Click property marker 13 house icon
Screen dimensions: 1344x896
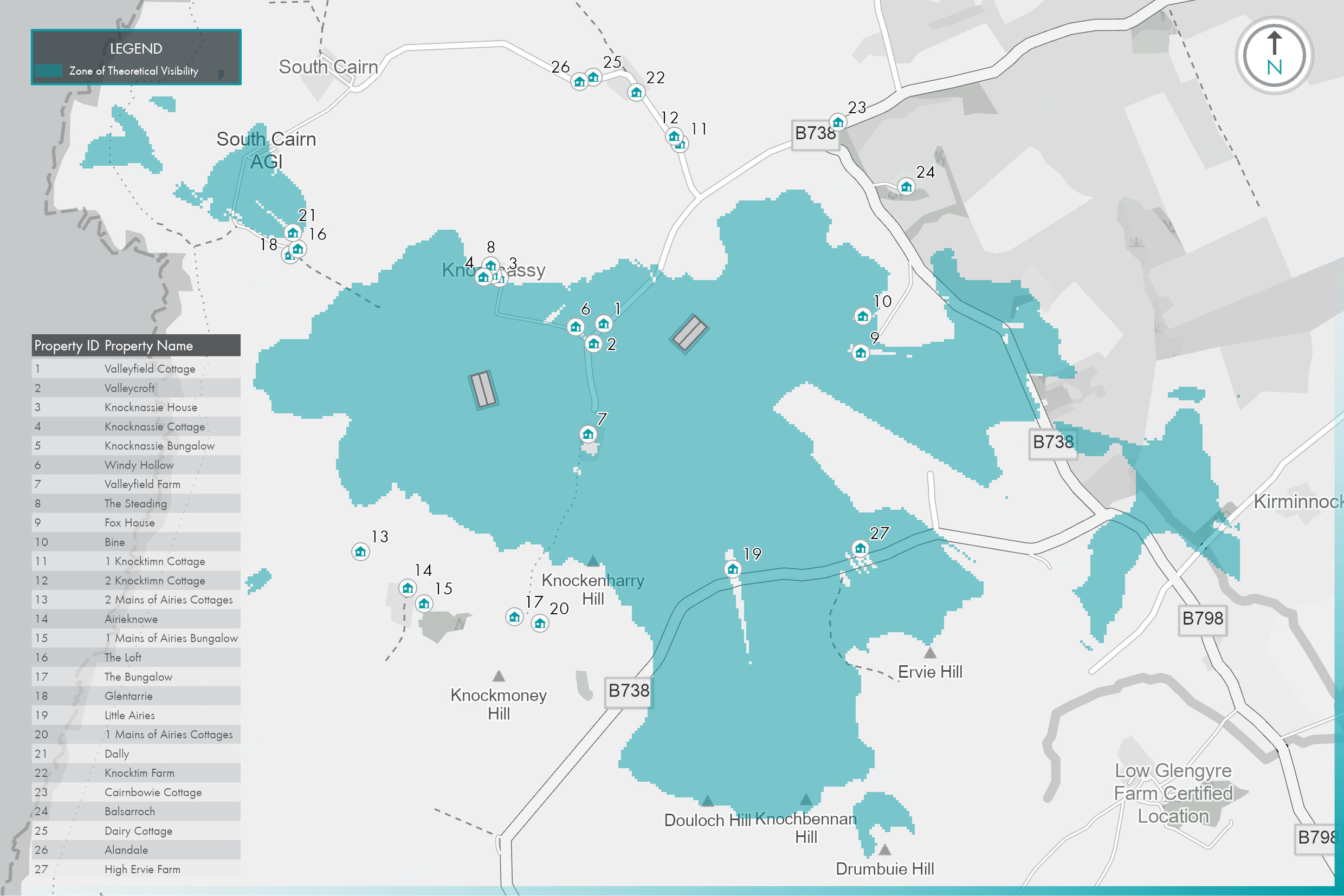pyautogui.click(x=360, y=551)
